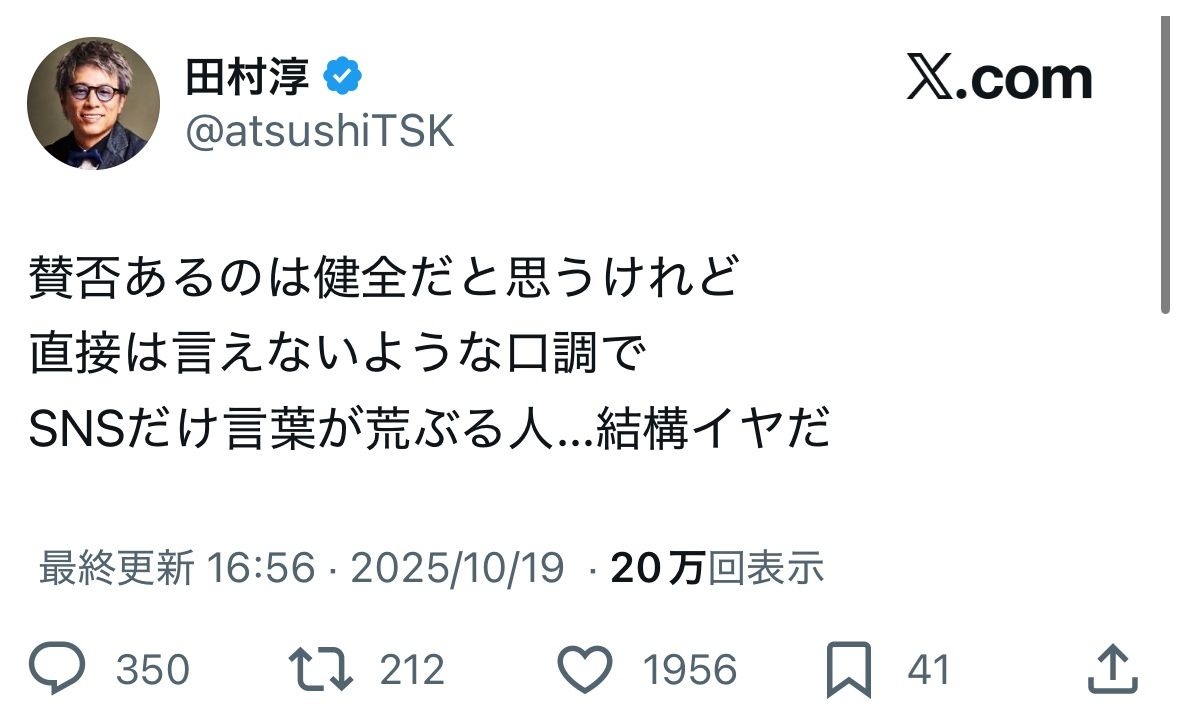This screenshot has width=1179, height=726.
Task: Click the vertical scrollbar on the right
Action: point(1164,165)
